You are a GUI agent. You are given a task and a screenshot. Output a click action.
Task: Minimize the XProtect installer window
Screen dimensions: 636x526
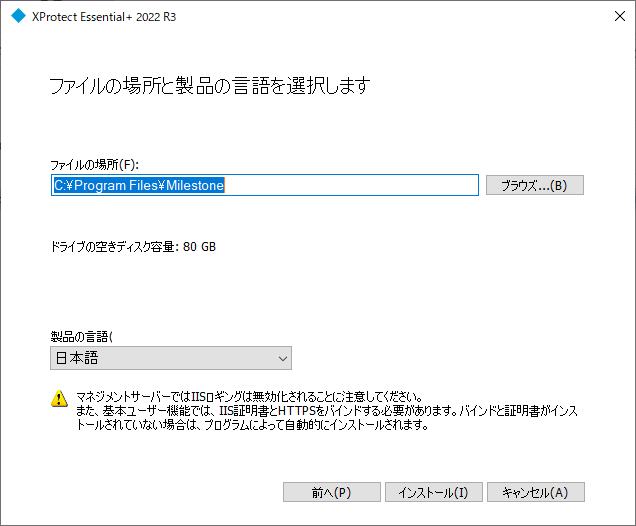coord(519,16)
